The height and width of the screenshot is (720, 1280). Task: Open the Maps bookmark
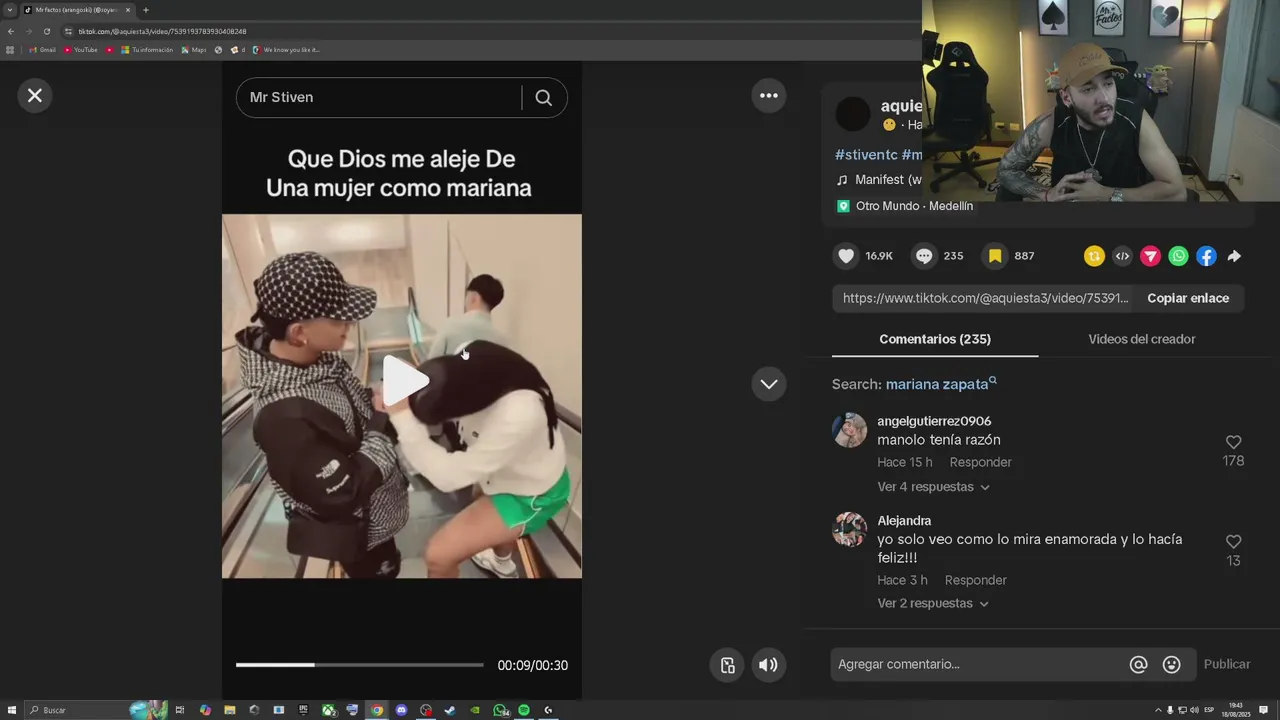(193, 50)
